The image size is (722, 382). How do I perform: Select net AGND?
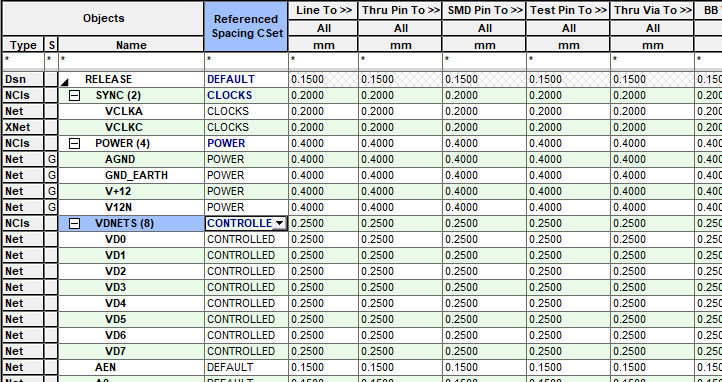[120, 160]
